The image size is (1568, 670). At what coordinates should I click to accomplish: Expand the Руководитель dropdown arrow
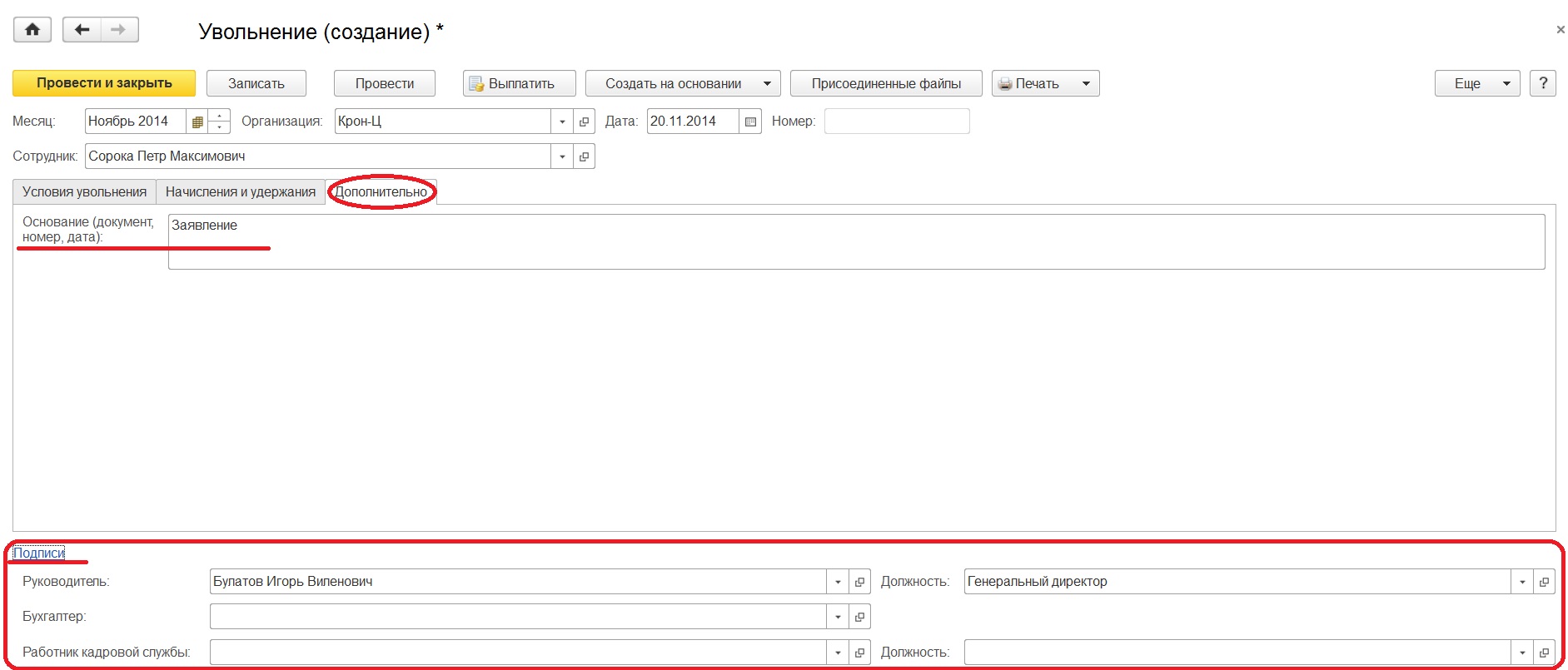838,582
